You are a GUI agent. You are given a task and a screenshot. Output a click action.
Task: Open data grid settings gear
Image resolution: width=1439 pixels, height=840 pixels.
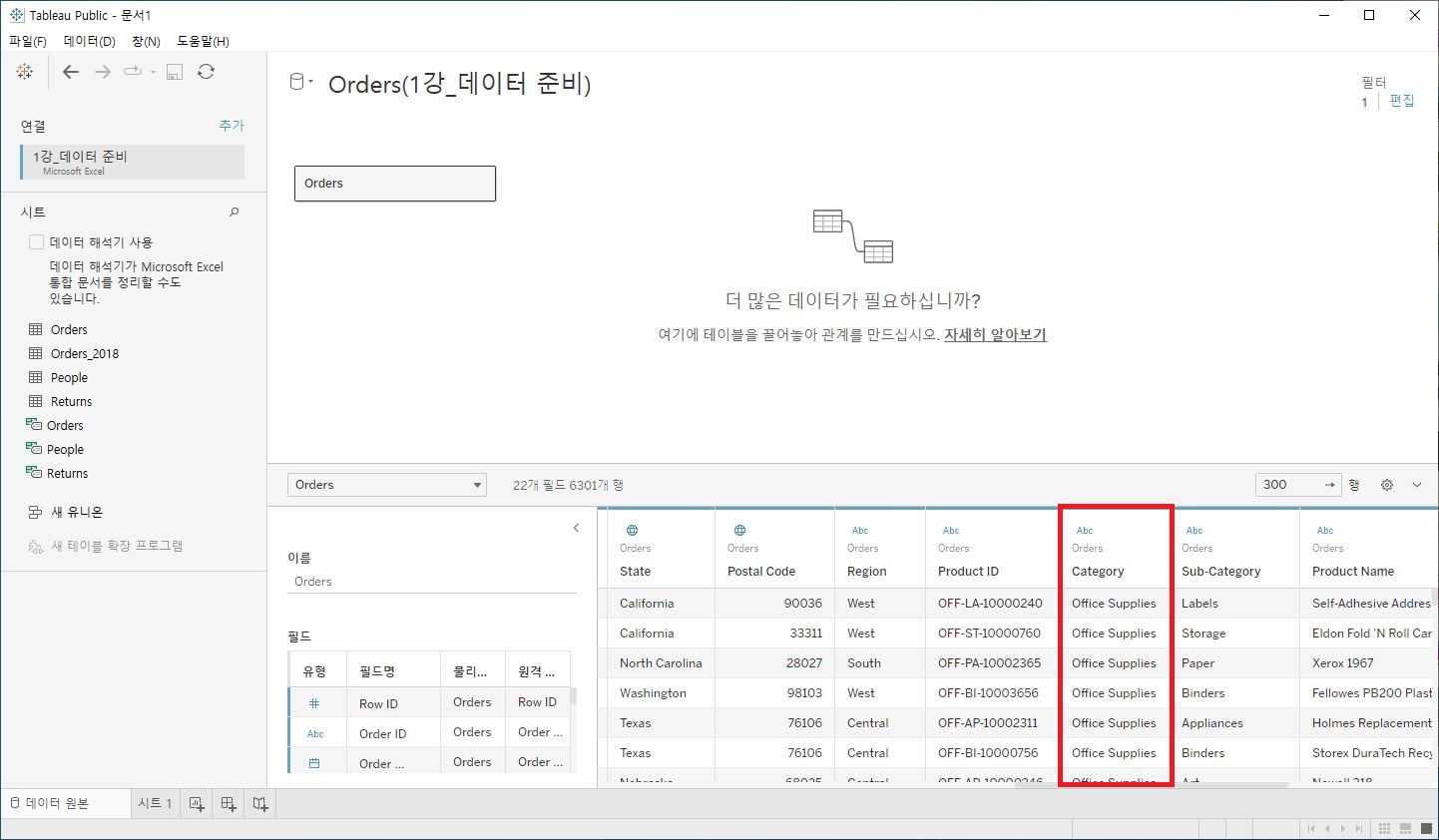coord(1387,485)
